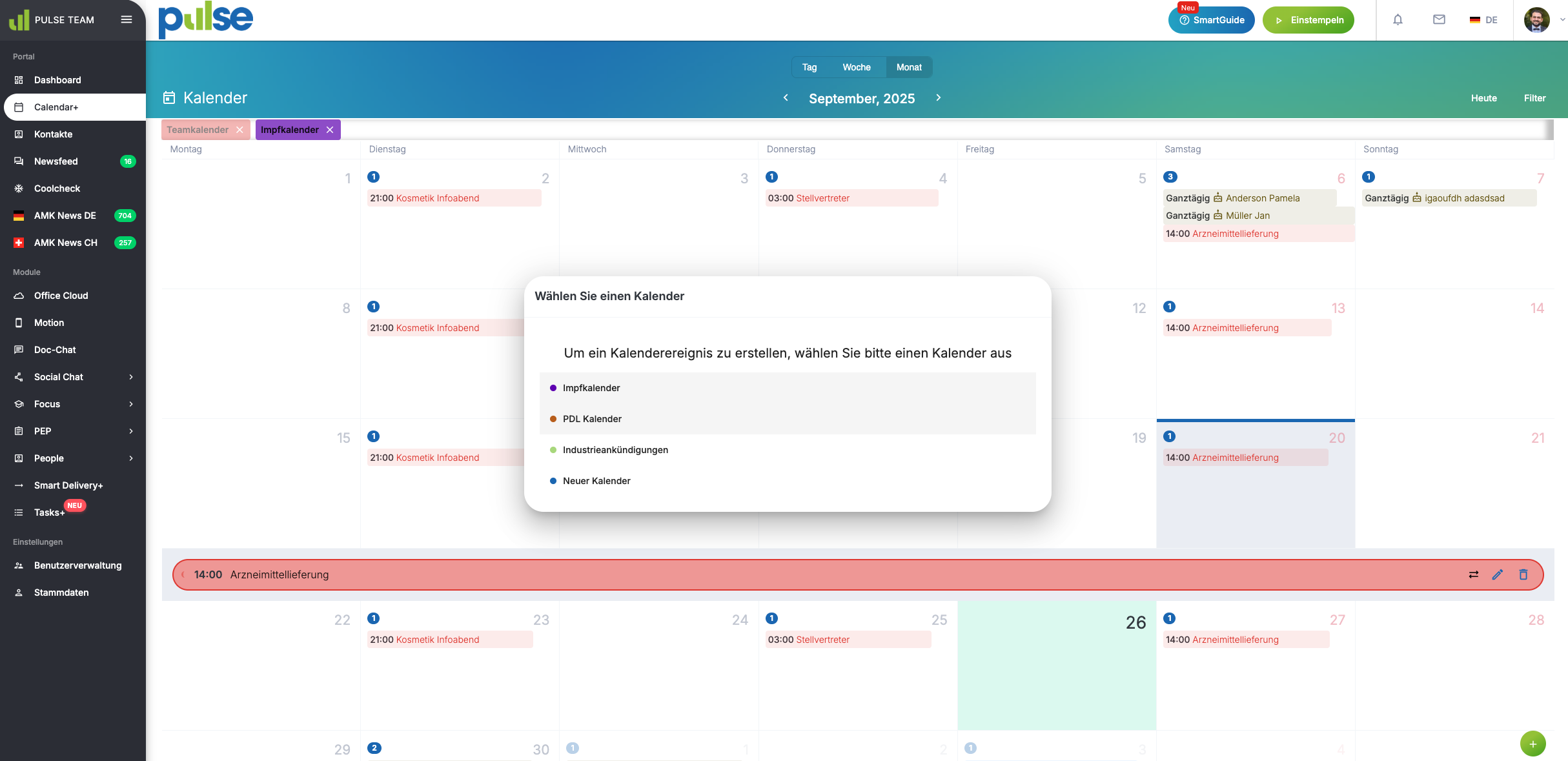Switch to the Woche view tab
Screen dimensions: 1568x761
tap(856, 67)
